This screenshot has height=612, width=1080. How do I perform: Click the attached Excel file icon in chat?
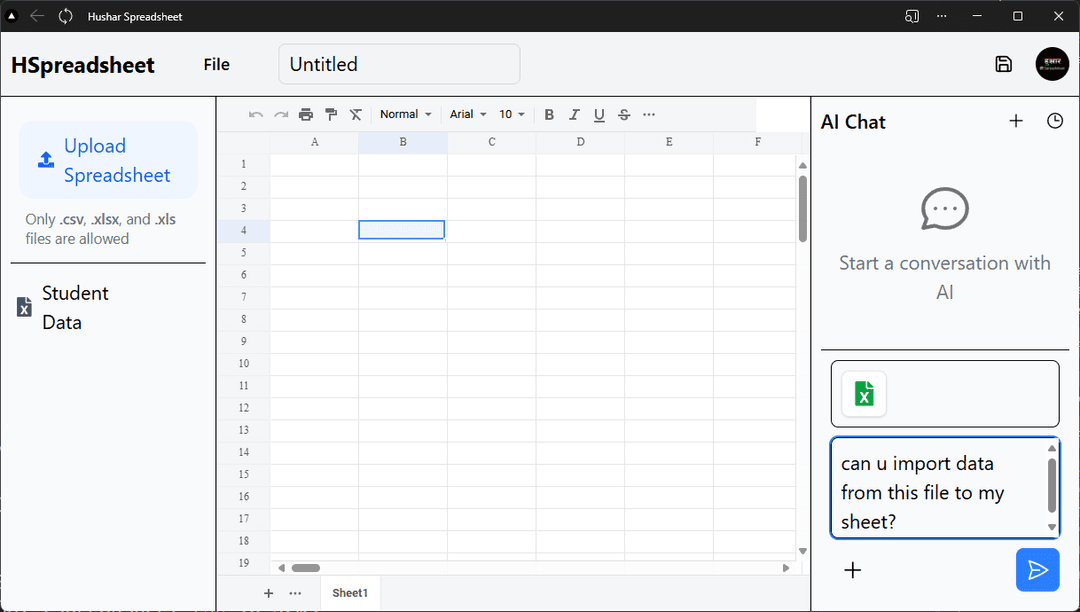[864, 394]
